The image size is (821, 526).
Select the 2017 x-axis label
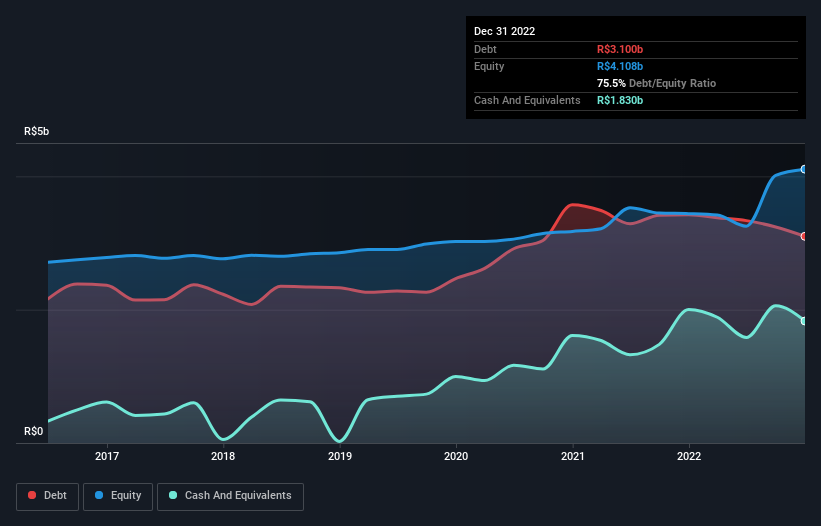click(x=107, y=456)
